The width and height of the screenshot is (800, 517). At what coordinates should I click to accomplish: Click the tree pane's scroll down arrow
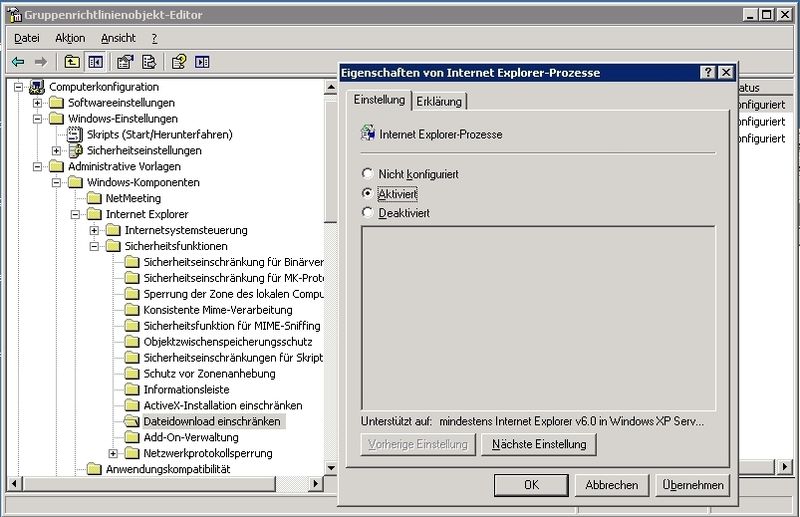click(x=331, y=467)
